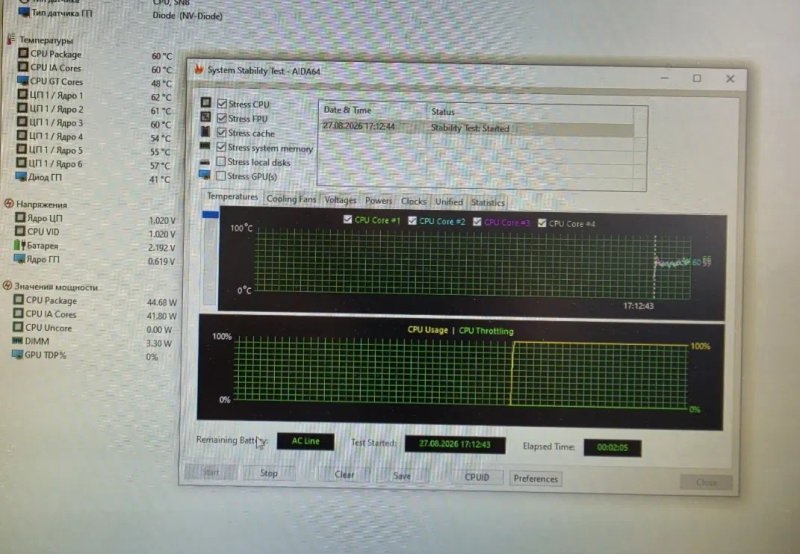Screen dimensions: 800x554
Task: Click the memory module icon beside Stress system memory
Action: coord(205,146)
